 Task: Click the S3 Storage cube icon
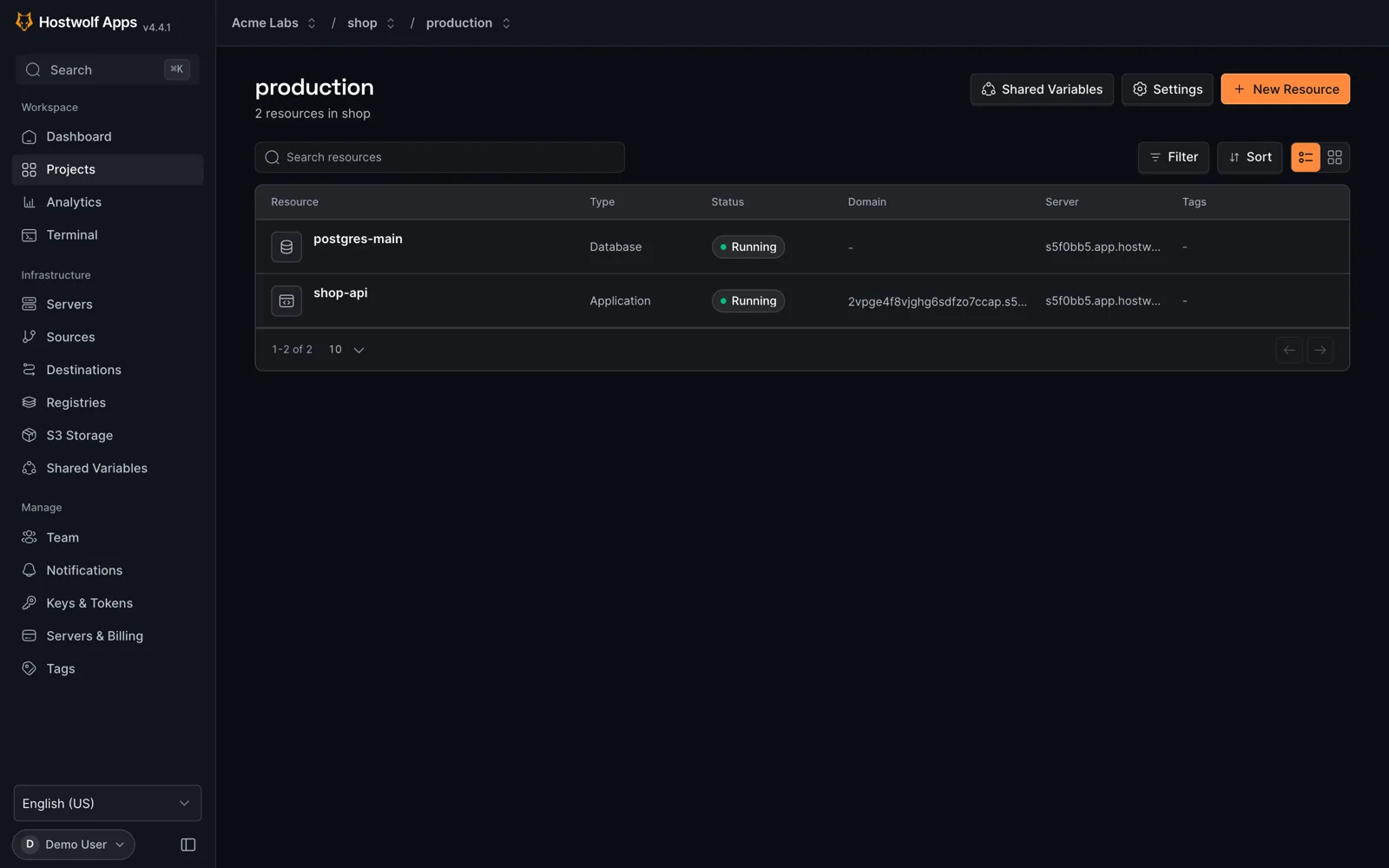(x=30, y=436)
